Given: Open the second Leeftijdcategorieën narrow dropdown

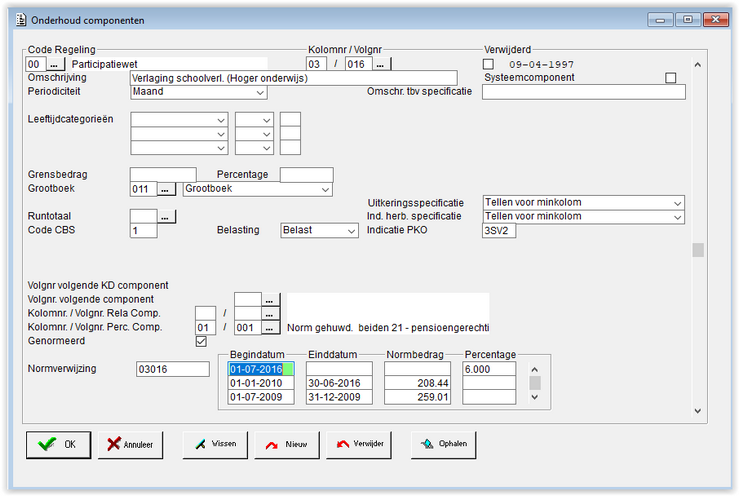Looking at the screenshot, I should pyautogui.click(x=254, y=133).
